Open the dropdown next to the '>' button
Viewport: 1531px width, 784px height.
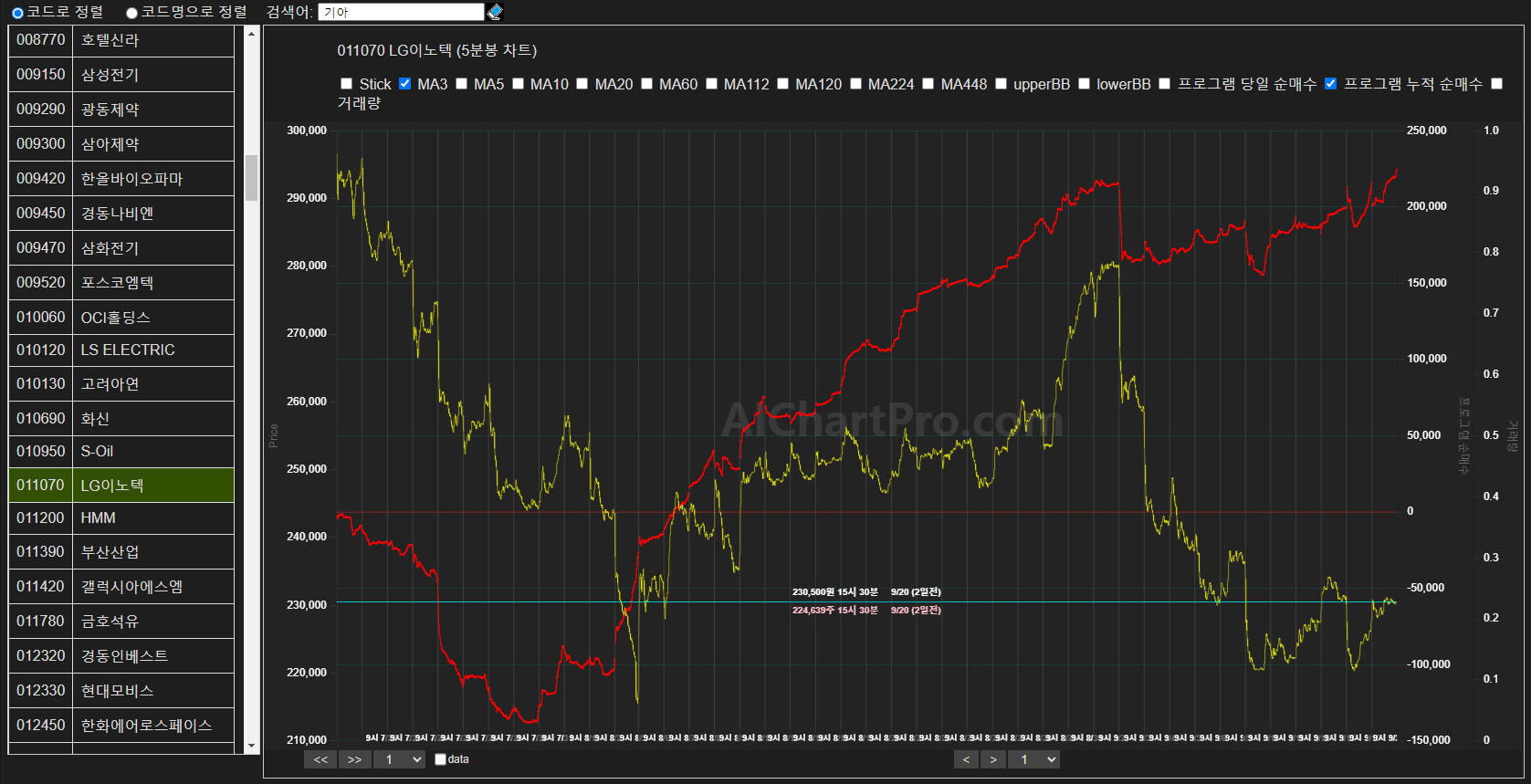click(1034, 759)
